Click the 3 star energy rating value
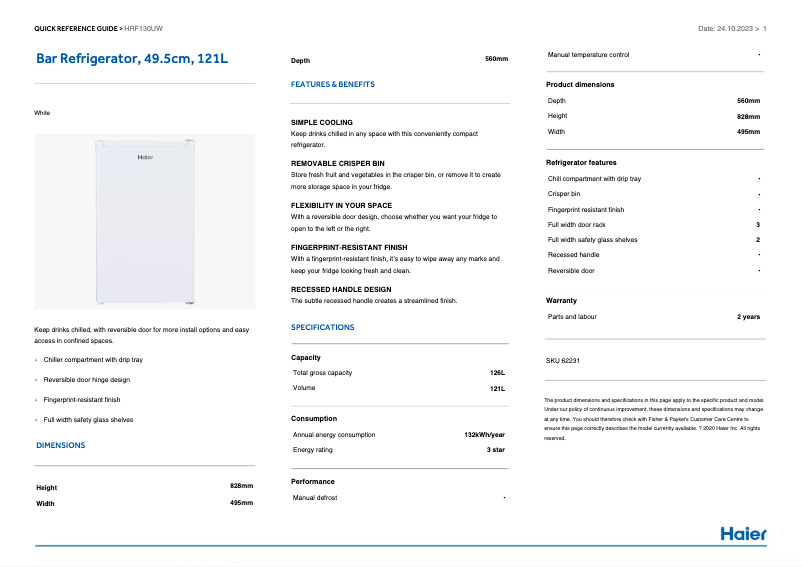The image size is (802, 567). coord(495,450)
